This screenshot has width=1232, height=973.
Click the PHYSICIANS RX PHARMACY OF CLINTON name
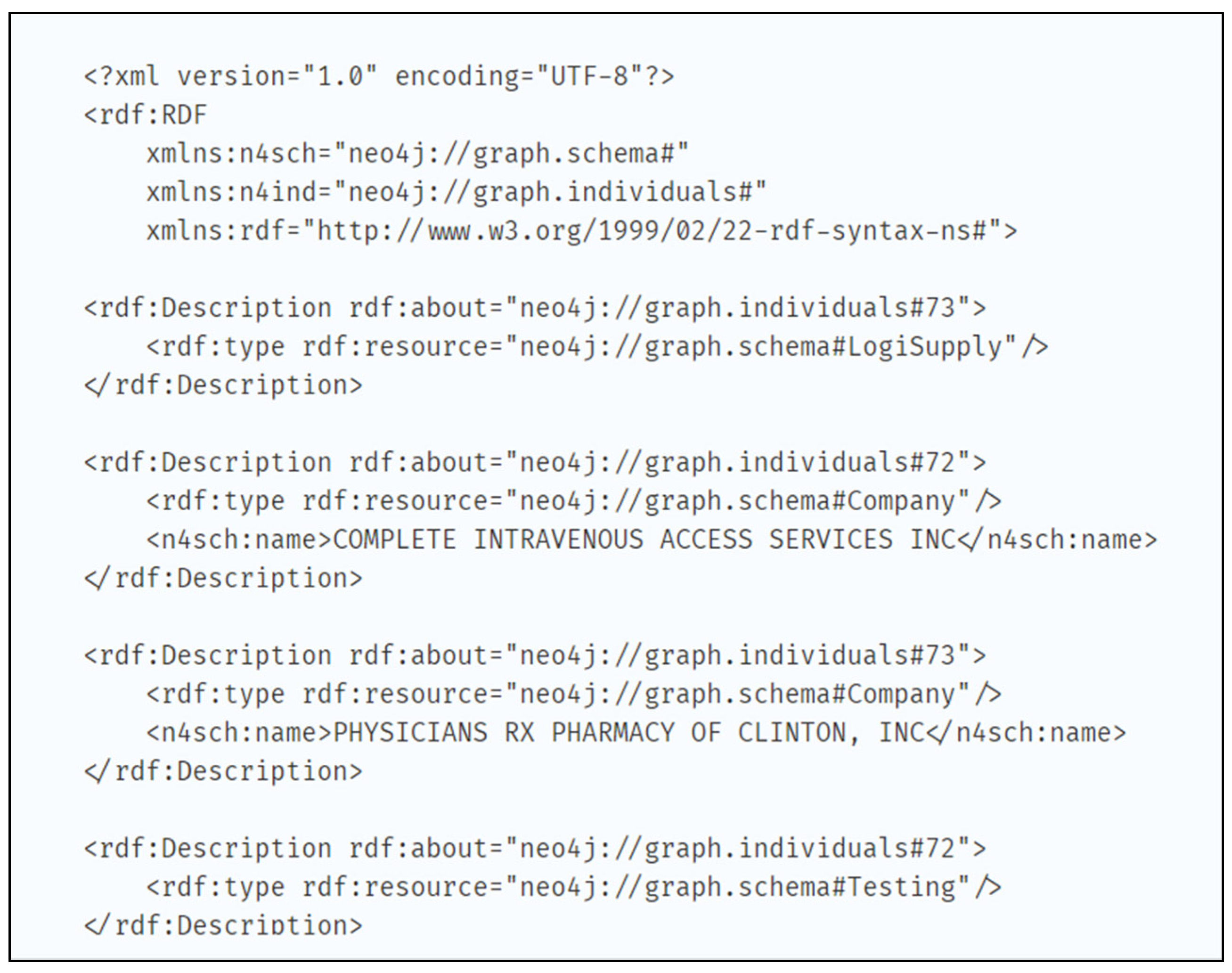coord(627,733)
